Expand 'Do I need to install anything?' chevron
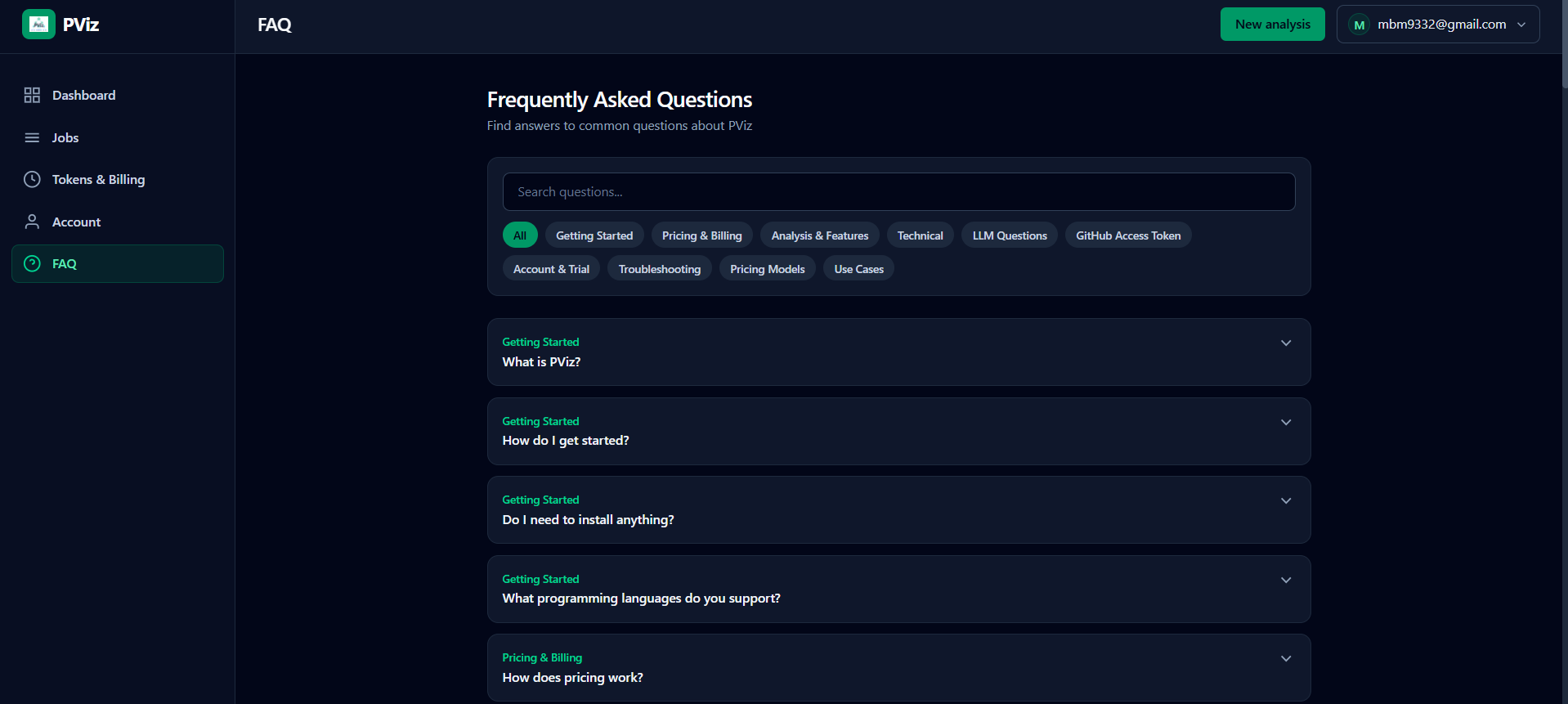This screenshot has height=704, width=1568. coord(1285,500)
